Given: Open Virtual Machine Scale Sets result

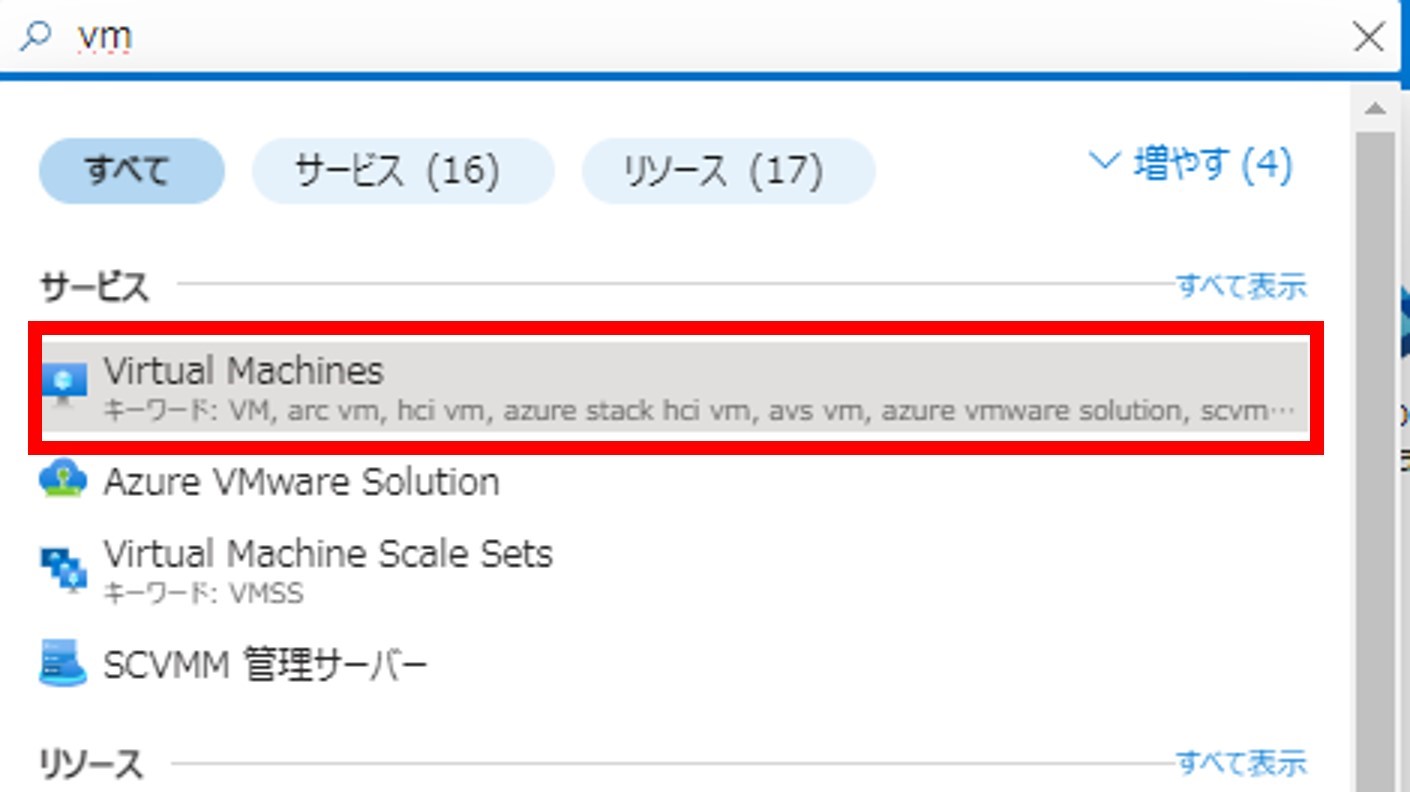Looking at the screenshot, I should 328,554.
